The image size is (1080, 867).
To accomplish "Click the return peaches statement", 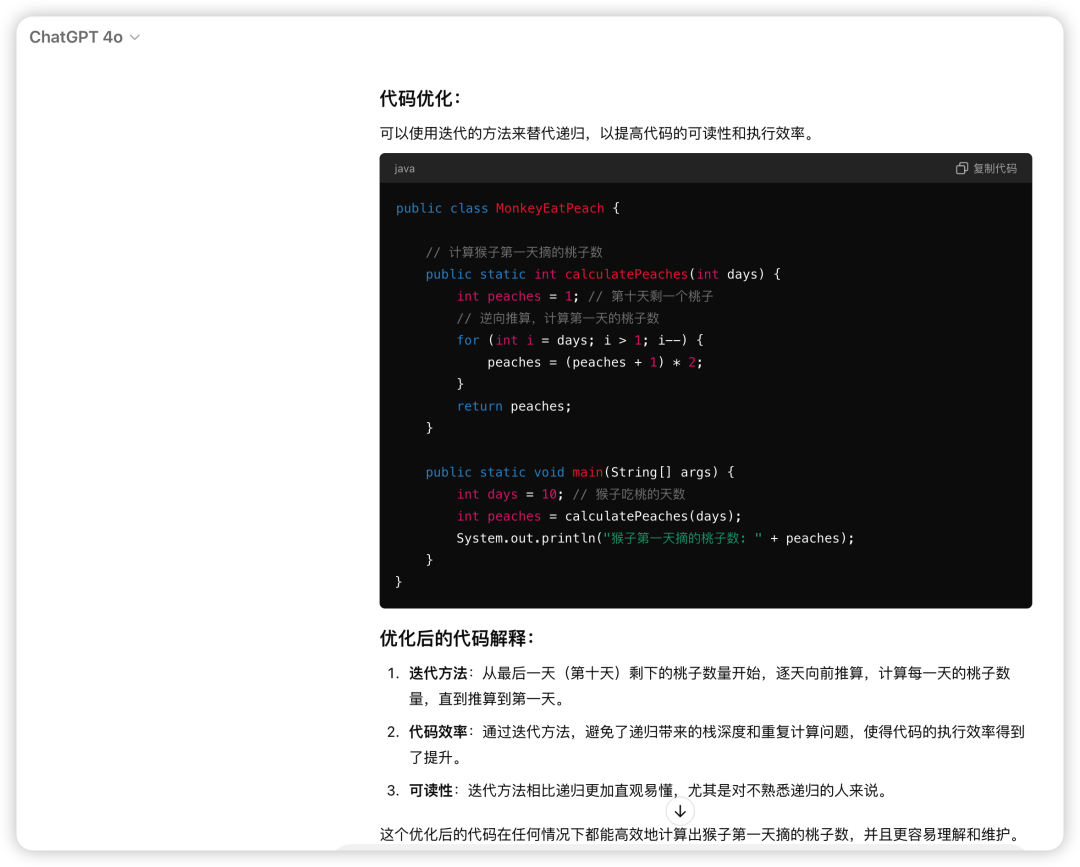I will pyautogui.click(x=514, y=406).
